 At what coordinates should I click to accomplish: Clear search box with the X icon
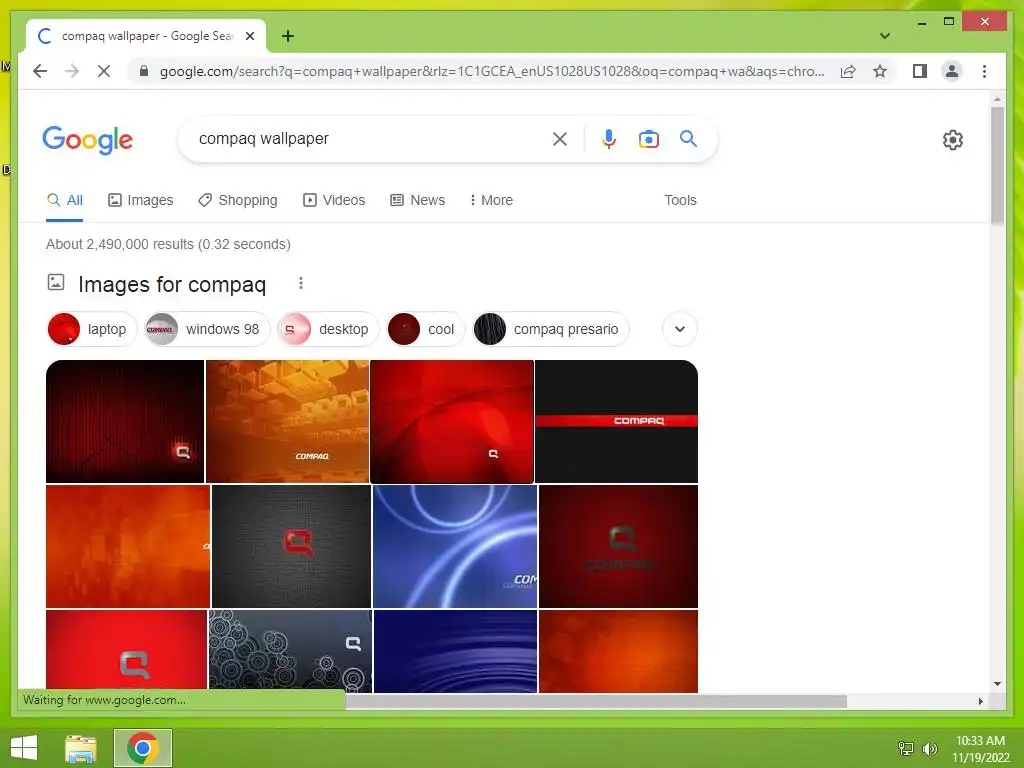[x=560, y=138]
